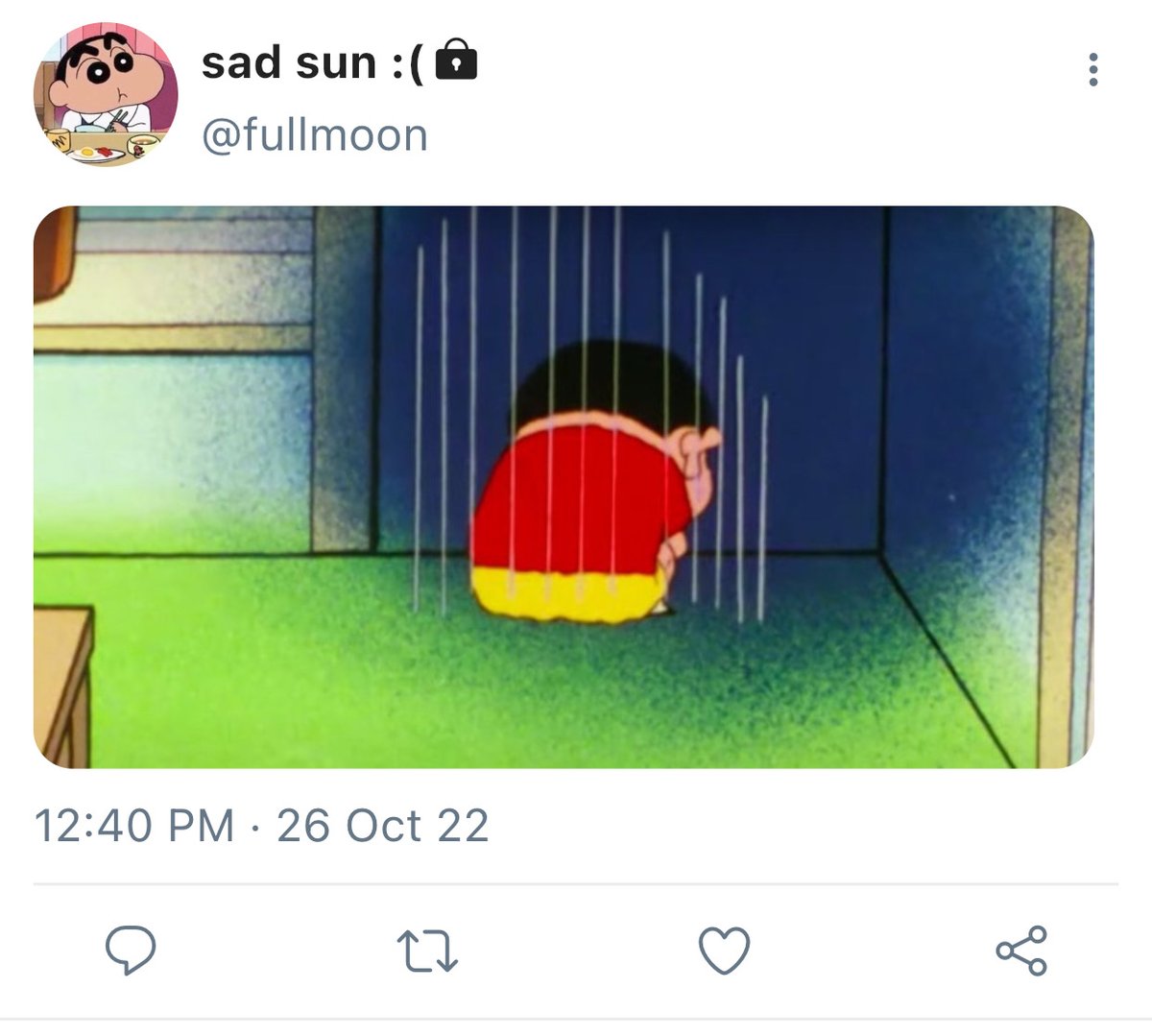Click the reply speech bubble icon
This screenshot has height=1036, width=1152.
click(x=131, y=950)
